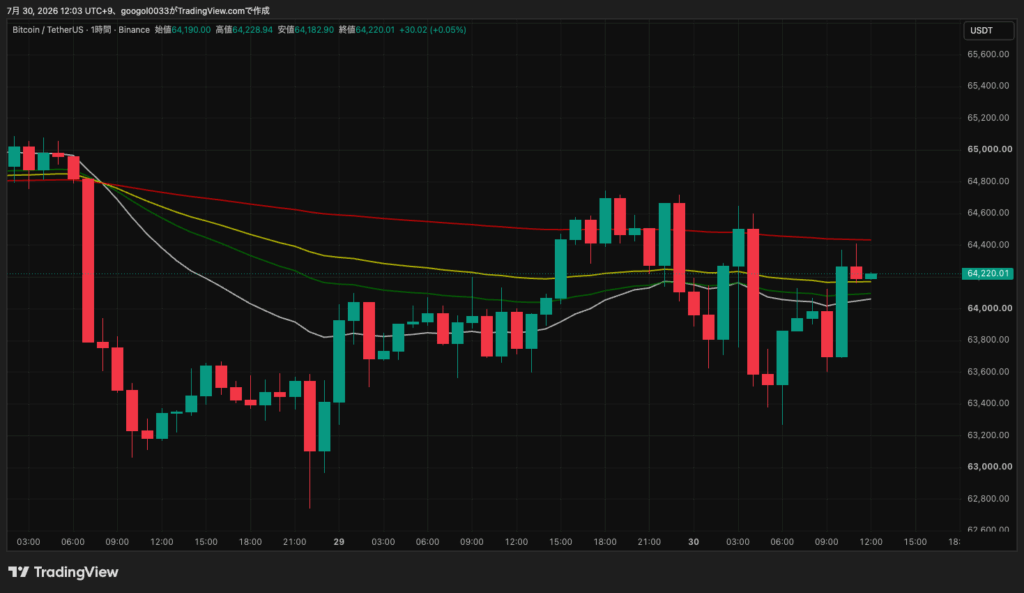Image resolution: width=1024 pixels, height=593 pixels.
Task: Click the TradingView logo icon
Action: coord(18,572)
